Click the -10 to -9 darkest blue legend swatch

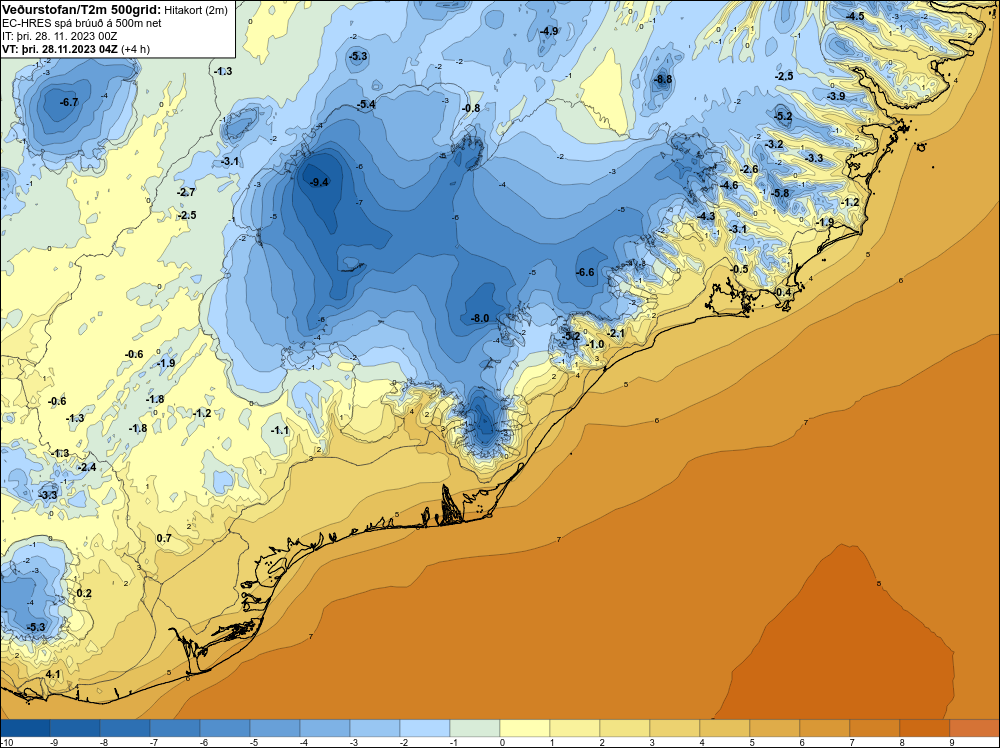[25, 728]
